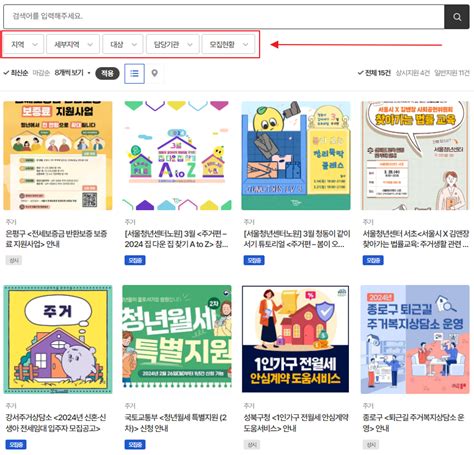Filter by 상시지원 4건
Screen dimensions: 474x455
click(x=413, y=73)
